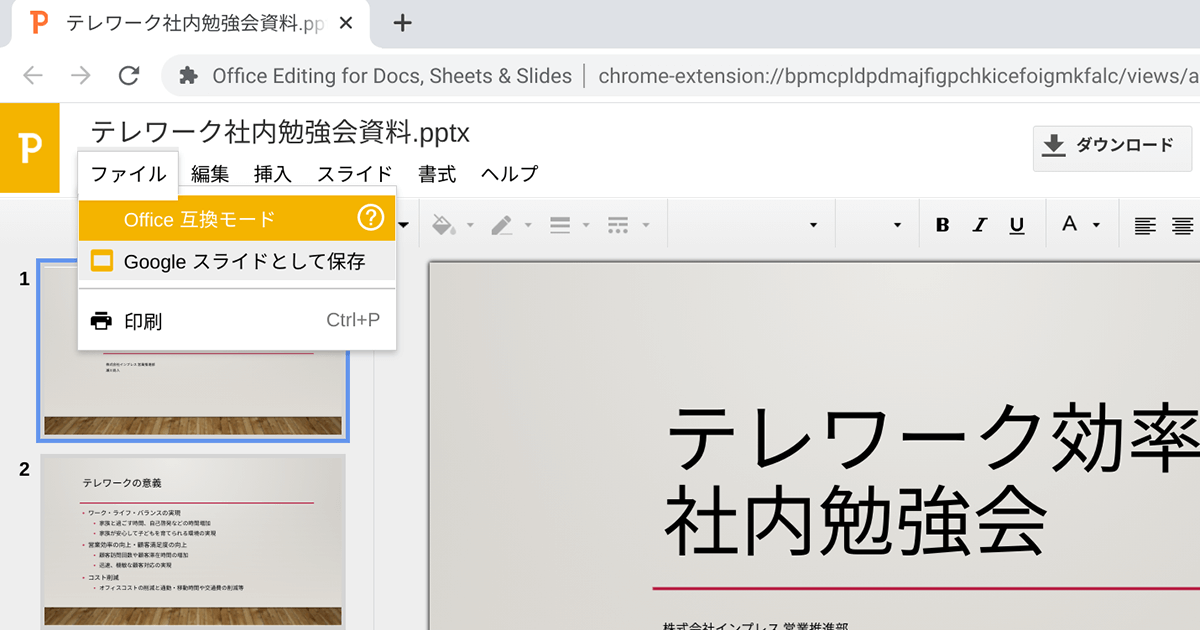The image size is (1200, 630).
Task: Select slide 2 テレワークの意義 thumbnail
Action: pyautogui.click(x=194, y=541)
